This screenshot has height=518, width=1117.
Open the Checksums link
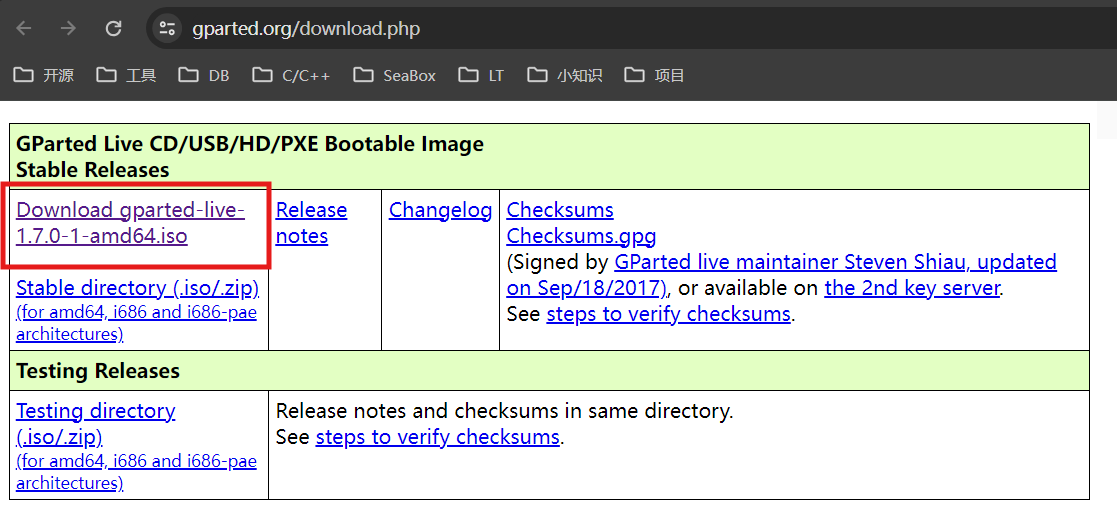(560, 210)
